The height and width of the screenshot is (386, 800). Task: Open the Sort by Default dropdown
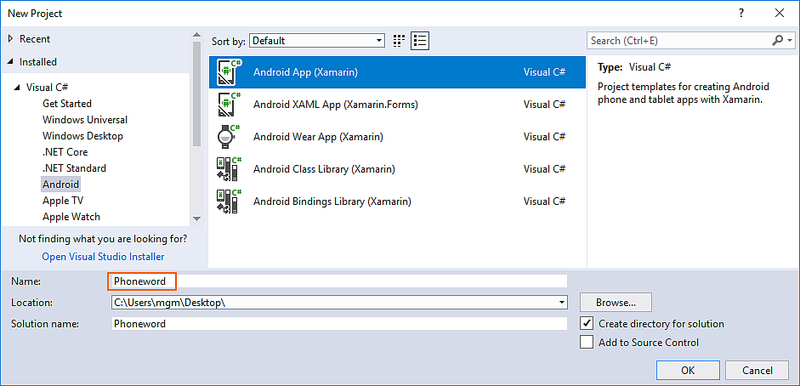(x=317, y=41)
